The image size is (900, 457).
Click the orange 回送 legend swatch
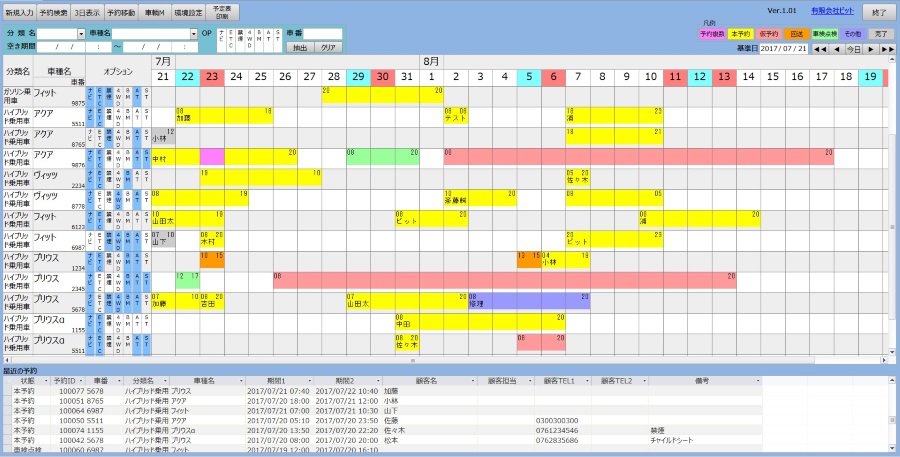pos(796,33)
